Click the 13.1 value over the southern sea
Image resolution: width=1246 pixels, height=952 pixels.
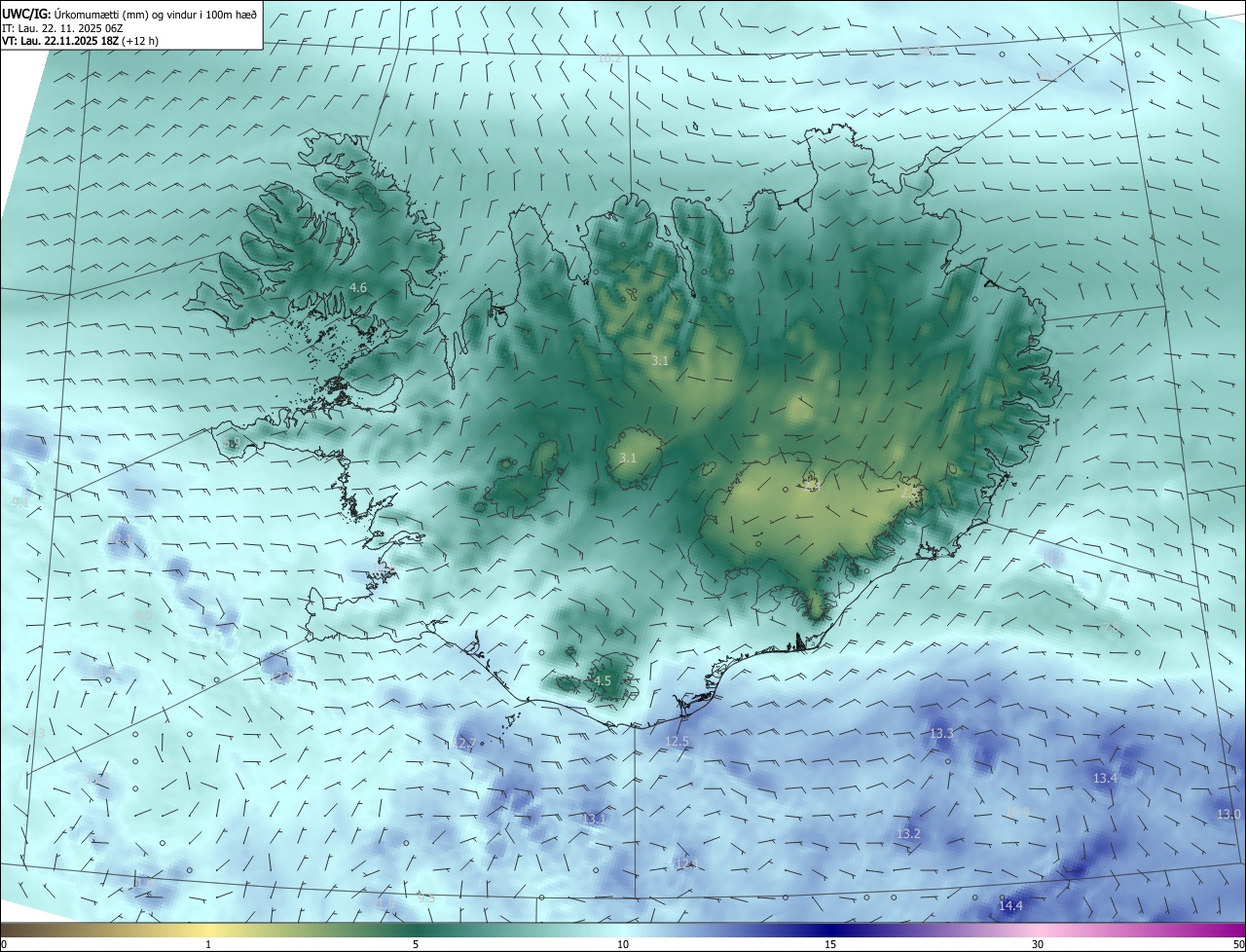tap(594, 819)
